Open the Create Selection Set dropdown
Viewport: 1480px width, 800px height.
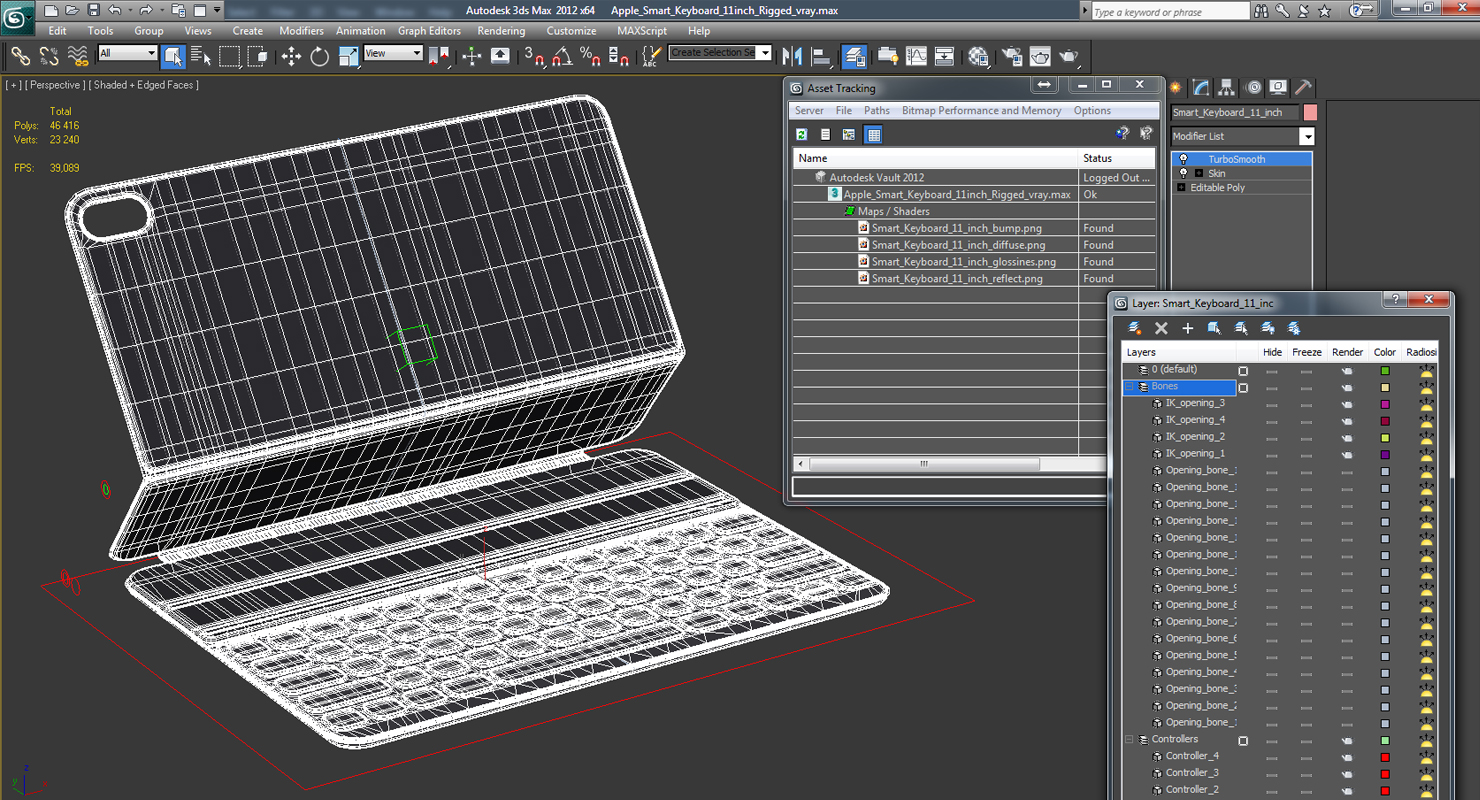coord(720,53)
